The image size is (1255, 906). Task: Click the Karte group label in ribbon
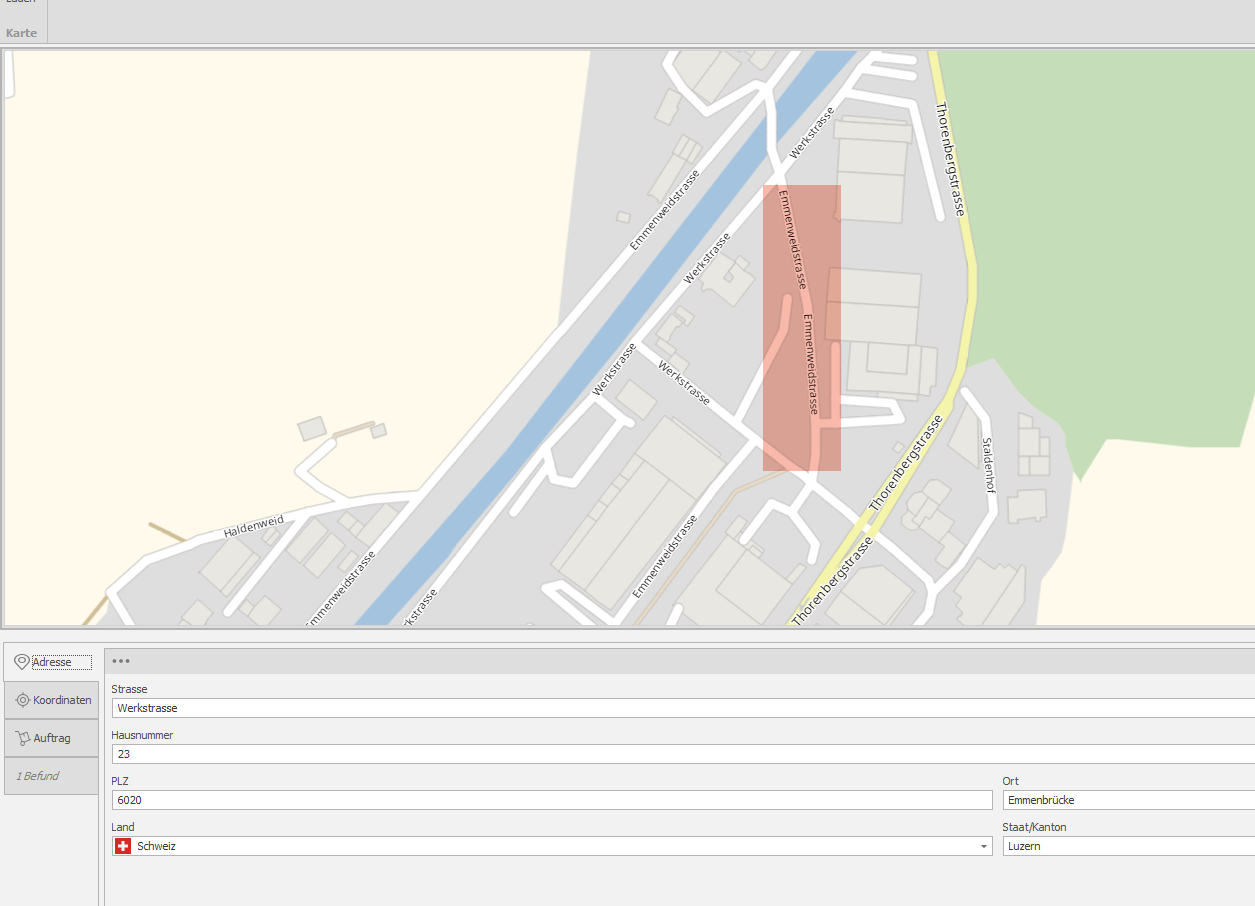click(22, 33)
